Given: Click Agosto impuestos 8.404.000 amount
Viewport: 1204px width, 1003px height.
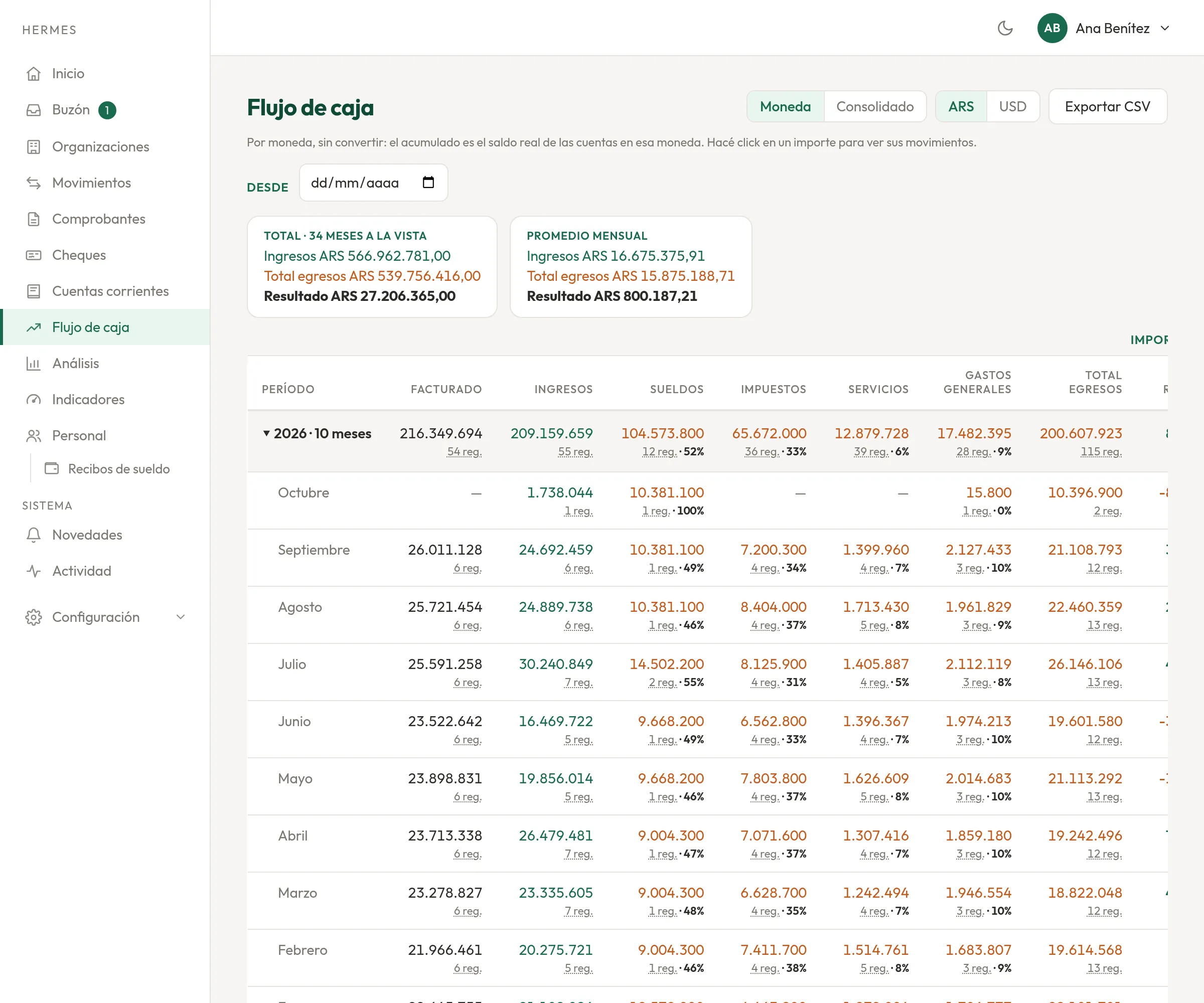Looking at the screenshot, I should pos(774,607).
